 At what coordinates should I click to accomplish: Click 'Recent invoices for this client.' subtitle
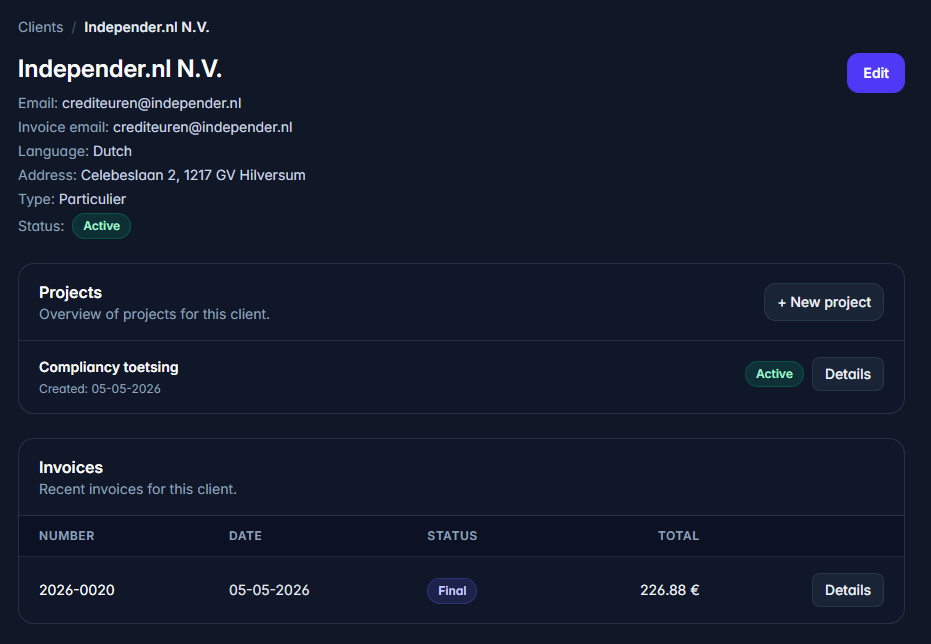138,489
